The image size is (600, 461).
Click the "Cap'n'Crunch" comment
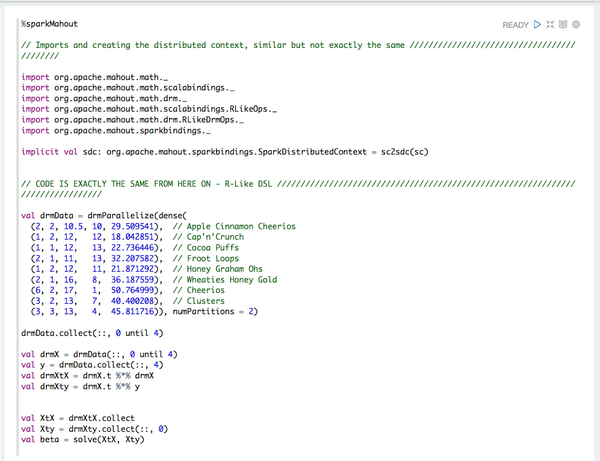click(208, 237)
